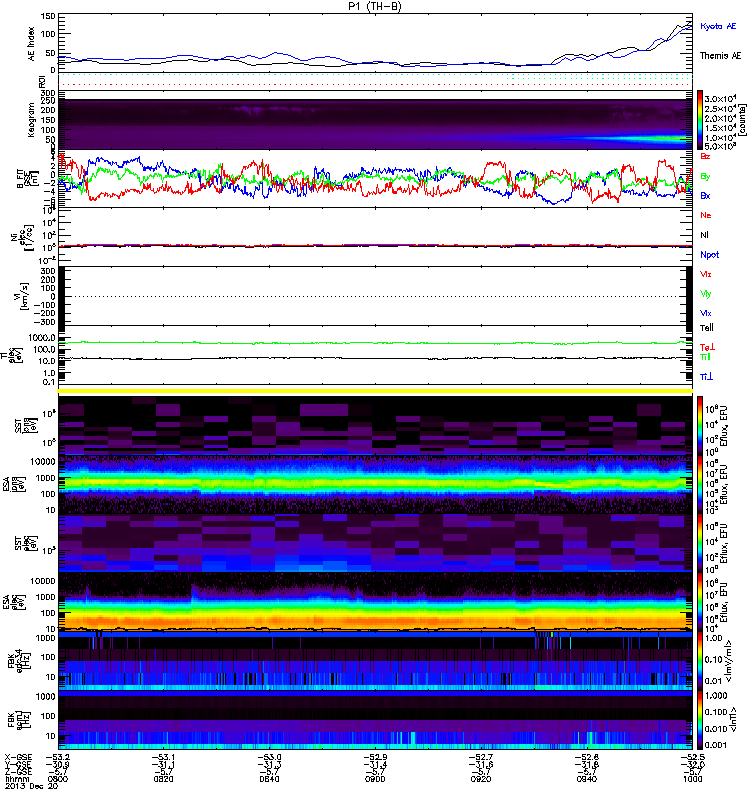750x800 pixels.
Task: Click the red Bz legend label
Action: point(705,156)
